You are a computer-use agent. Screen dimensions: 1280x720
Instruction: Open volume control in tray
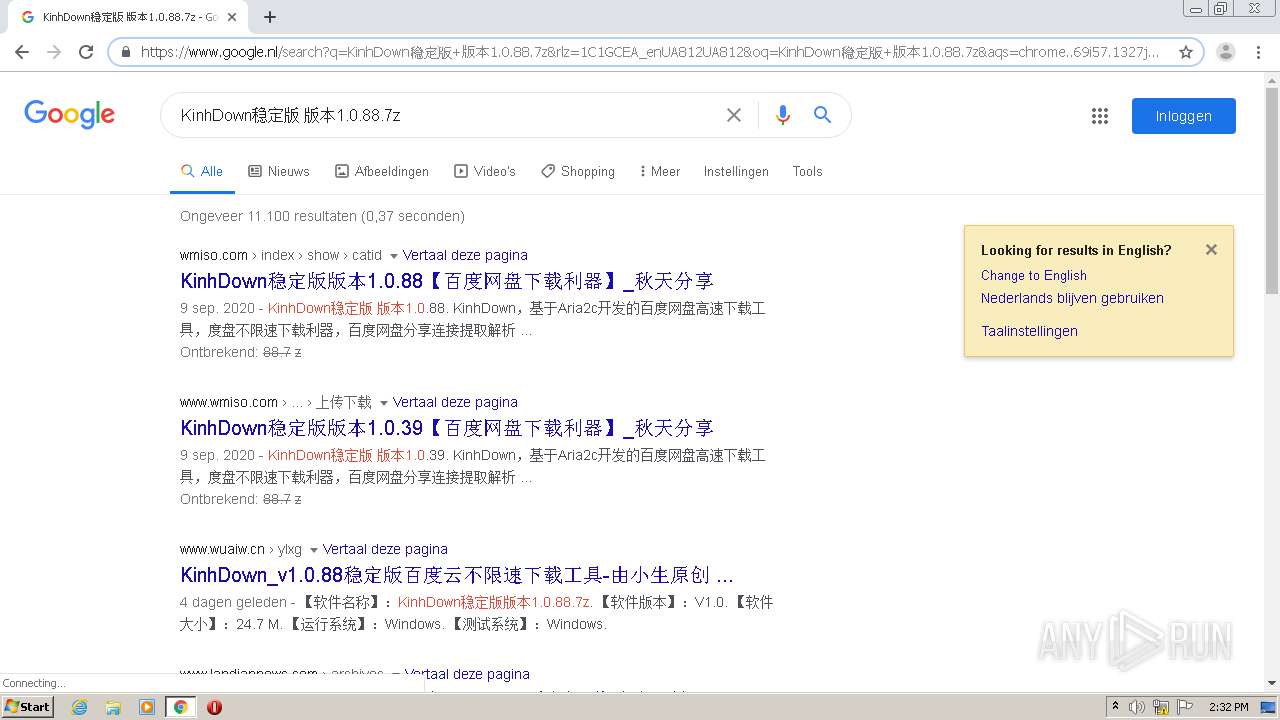(x=1137, y=707)
